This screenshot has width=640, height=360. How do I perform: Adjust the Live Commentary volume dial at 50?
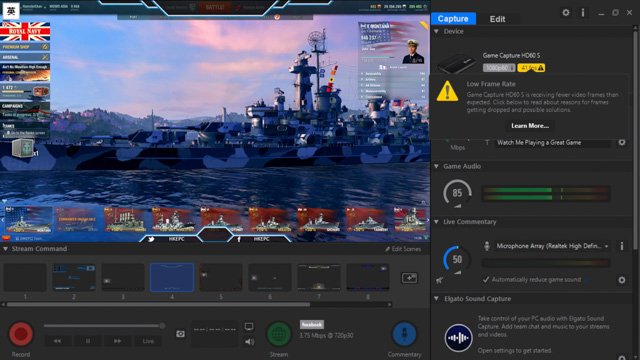point(457,260)
